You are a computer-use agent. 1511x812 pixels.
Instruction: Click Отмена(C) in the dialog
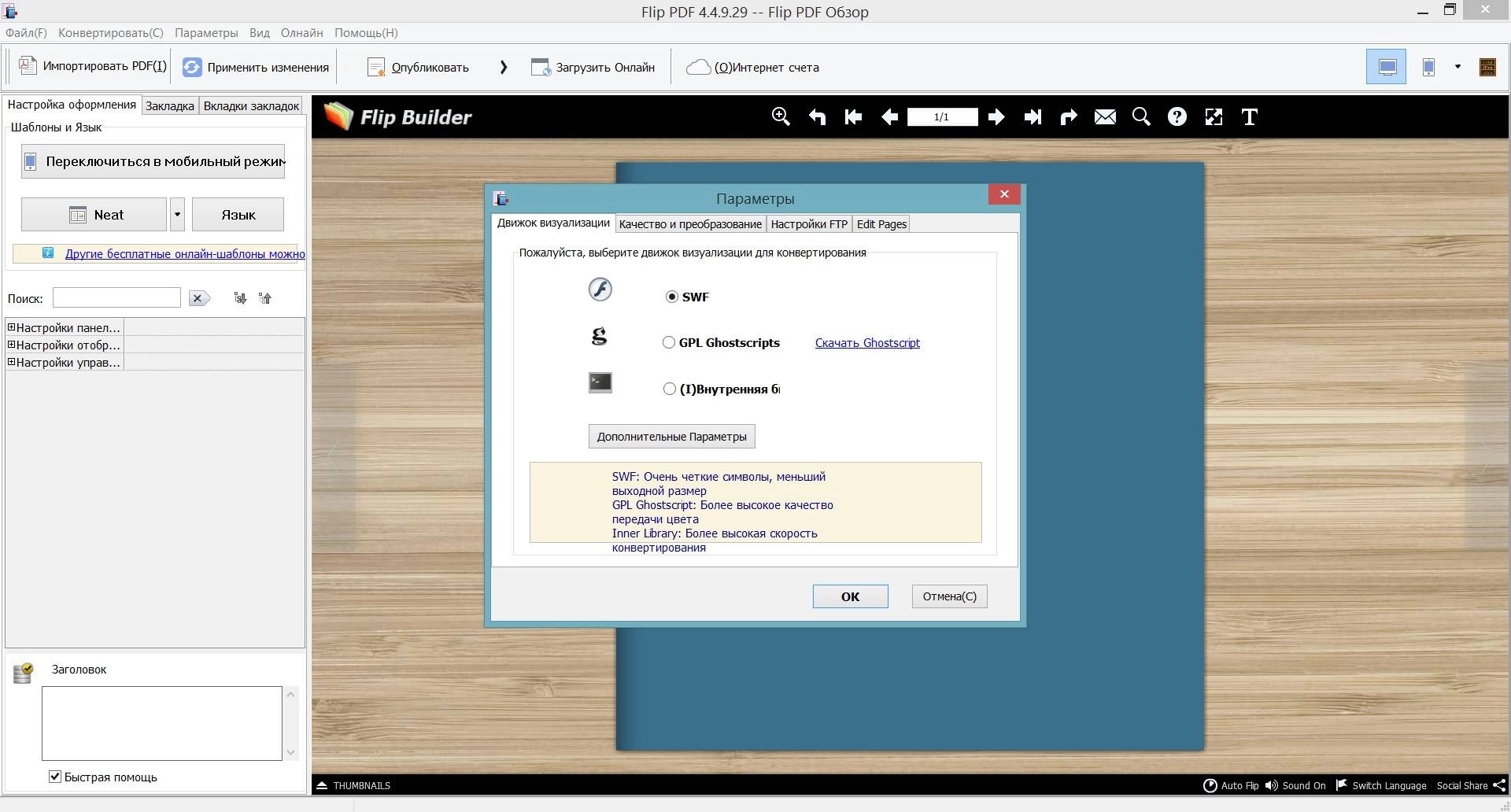click(x=950, y=596)
